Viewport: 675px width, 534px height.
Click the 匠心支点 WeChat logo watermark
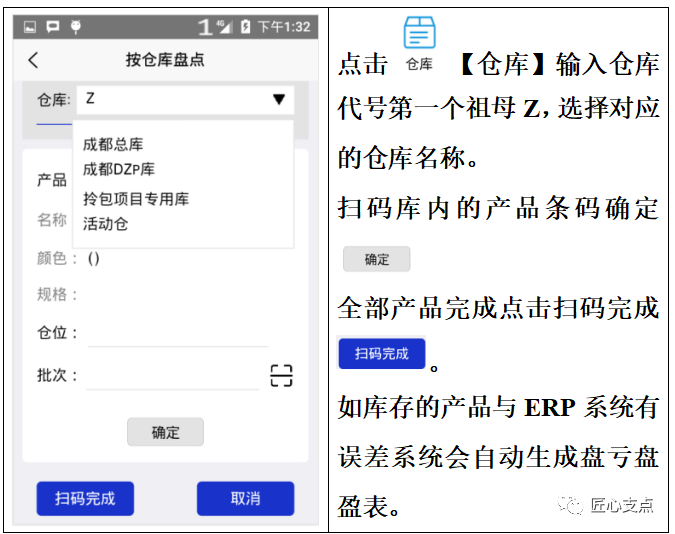tap(571, 505)
